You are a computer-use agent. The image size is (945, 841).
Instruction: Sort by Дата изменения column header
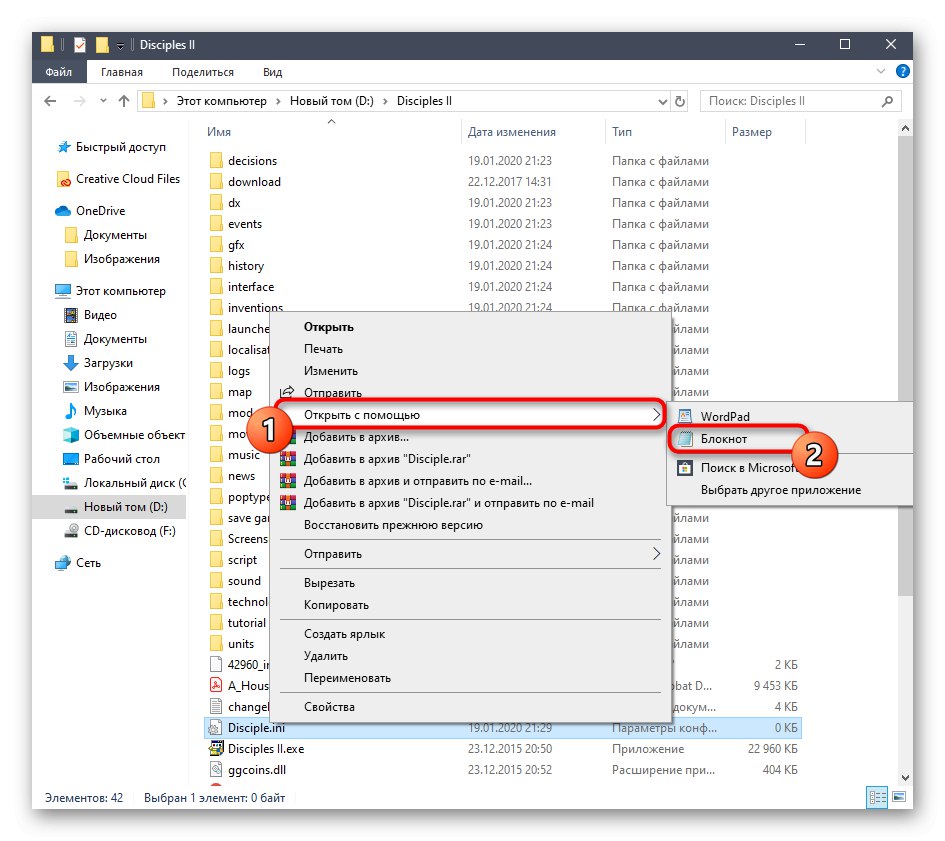click(512, 132)
